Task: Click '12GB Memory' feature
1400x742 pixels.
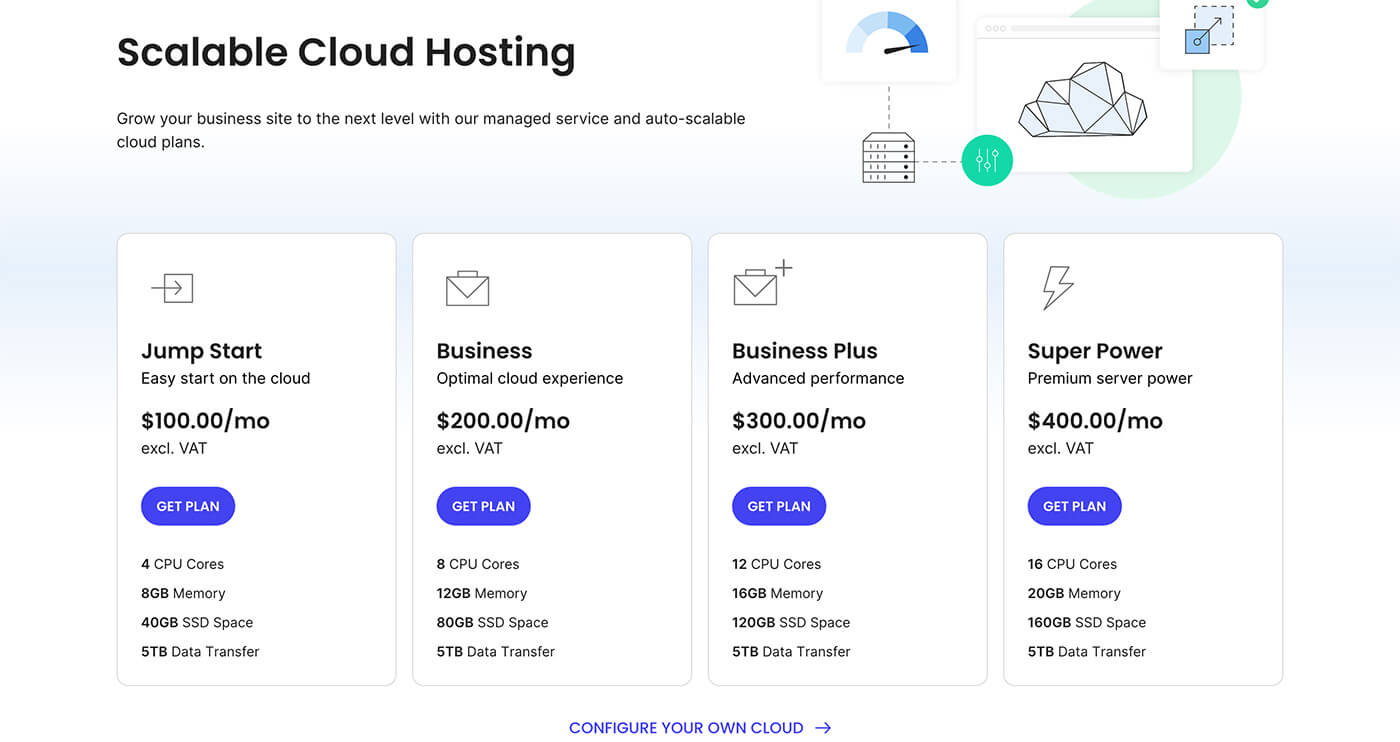Action: 482,593
